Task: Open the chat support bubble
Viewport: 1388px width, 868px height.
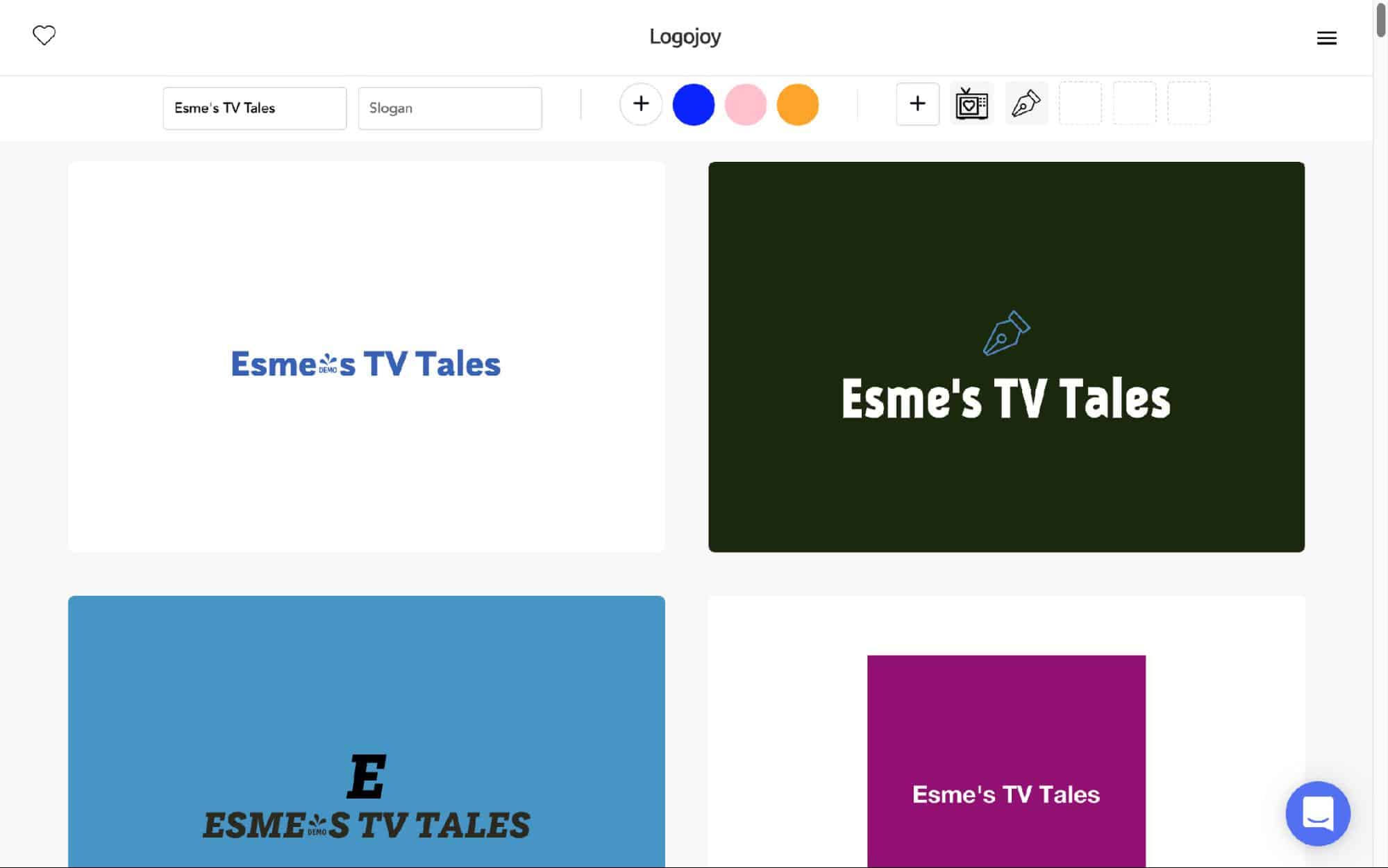Action: point(1317,813)
